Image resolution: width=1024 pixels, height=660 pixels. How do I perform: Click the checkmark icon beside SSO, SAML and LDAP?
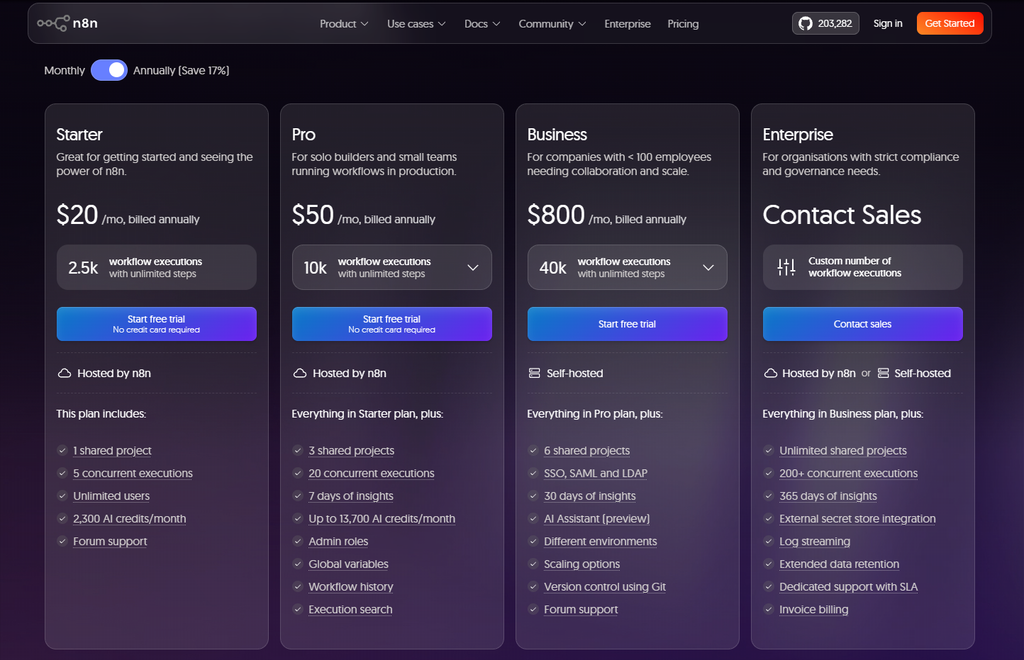[x=533, y=473]
